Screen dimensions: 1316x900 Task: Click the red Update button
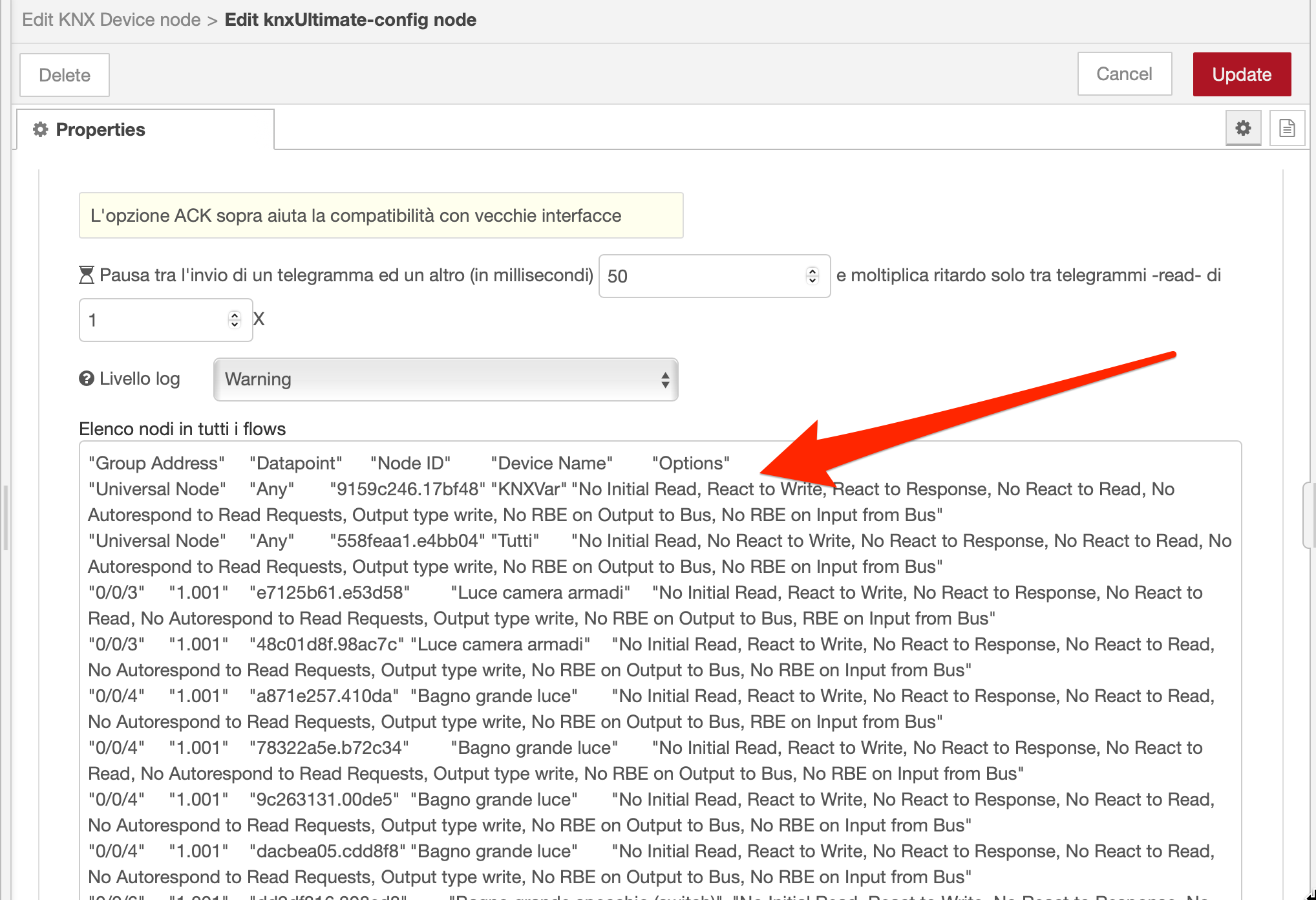tap(1241, 74)
